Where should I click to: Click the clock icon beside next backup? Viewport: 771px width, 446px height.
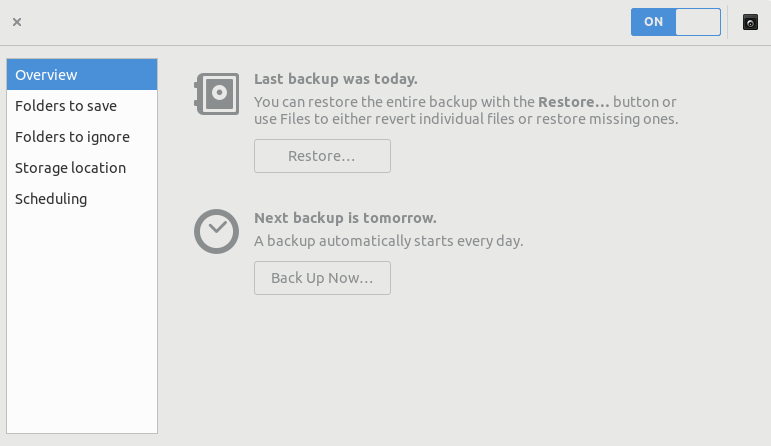point(215,232)
